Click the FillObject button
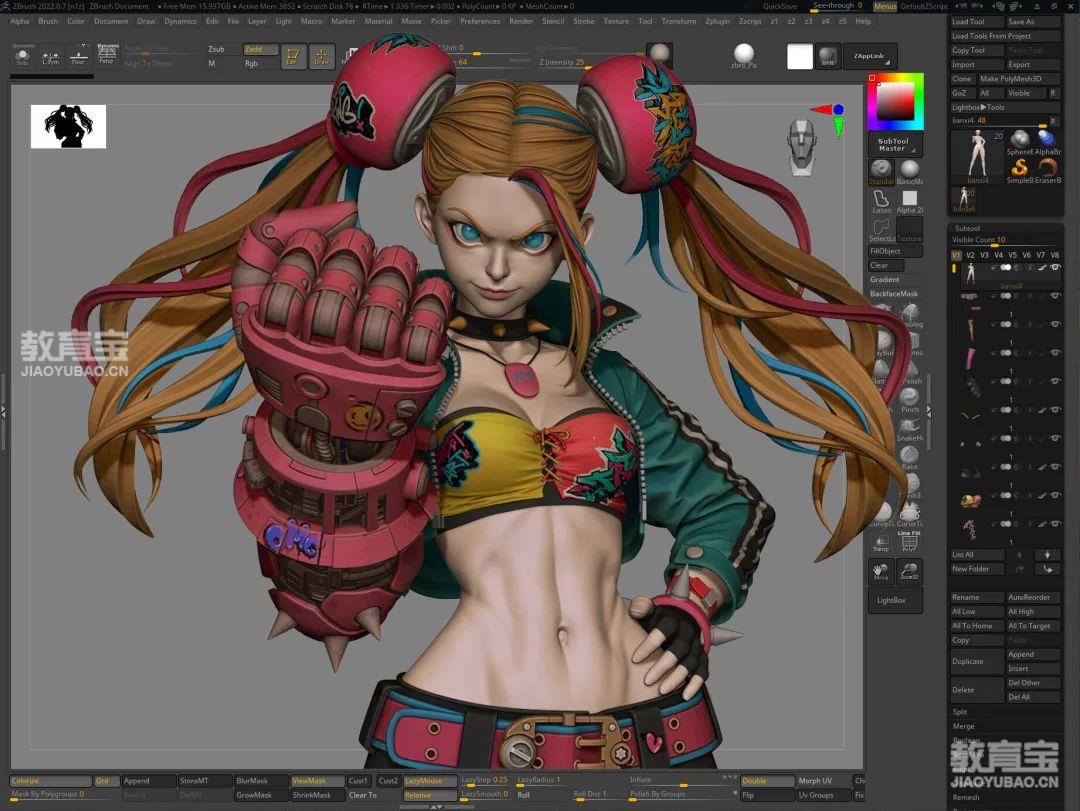 895,251
